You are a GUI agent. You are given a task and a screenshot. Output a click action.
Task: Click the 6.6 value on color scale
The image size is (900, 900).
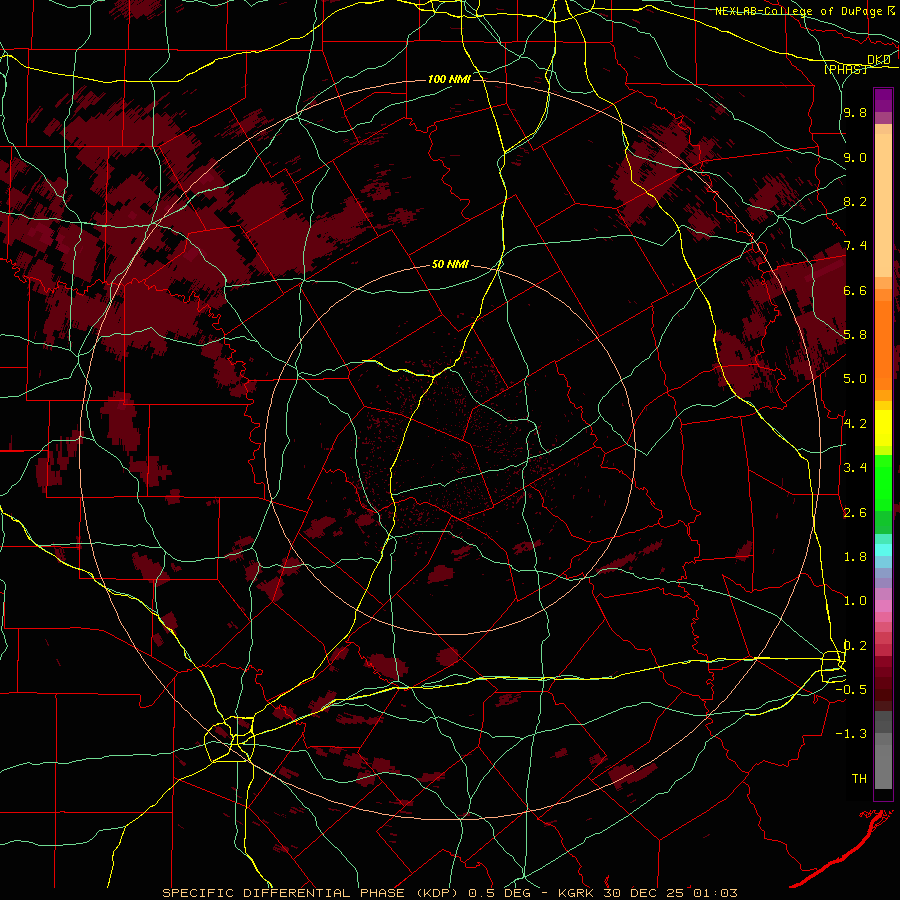[x=855, y=290]
